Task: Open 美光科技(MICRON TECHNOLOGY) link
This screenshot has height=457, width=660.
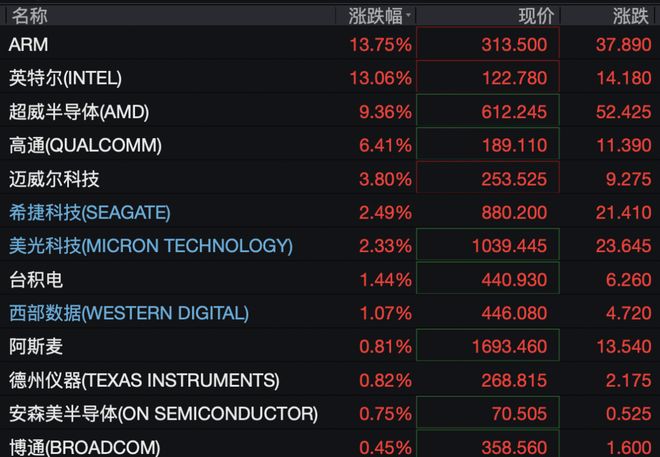Action: 151,246
